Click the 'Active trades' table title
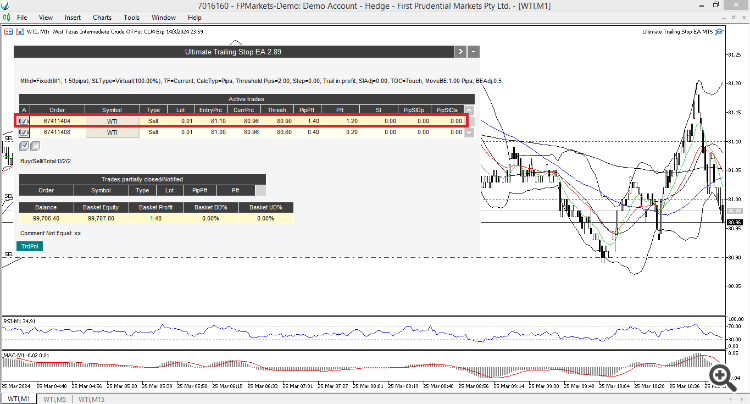This screenshot has width=750, height=404. [x=246, y=99]
